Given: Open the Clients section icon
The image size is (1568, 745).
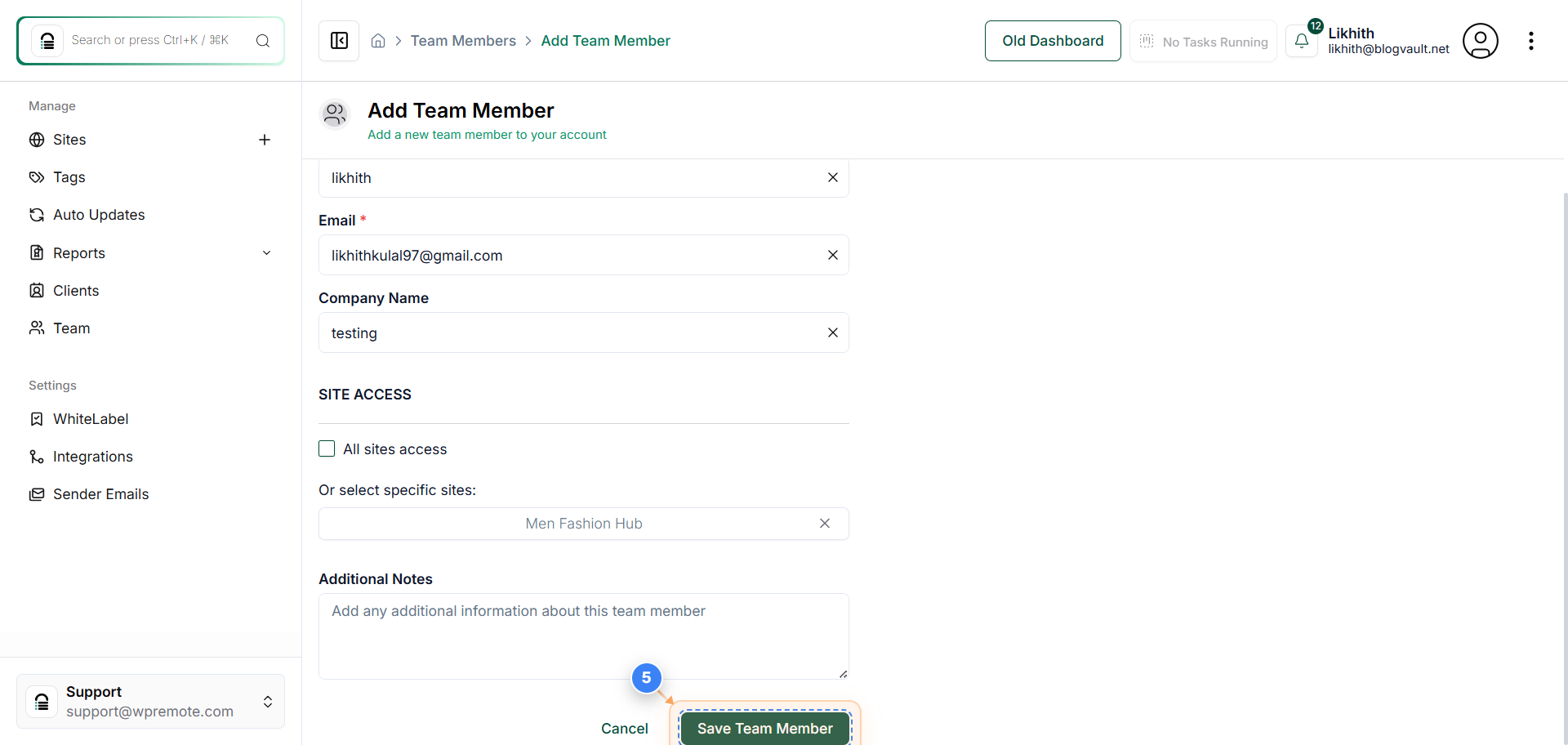Looking at the screenshot, I should point(36,290).
